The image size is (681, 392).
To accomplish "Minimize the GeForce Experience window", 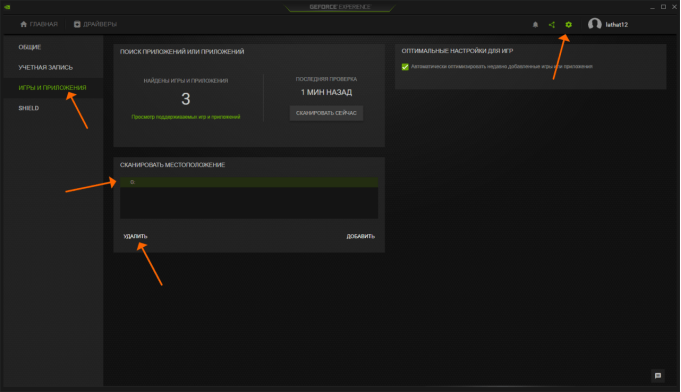I will pyautogui.click(x=652, y=7).
